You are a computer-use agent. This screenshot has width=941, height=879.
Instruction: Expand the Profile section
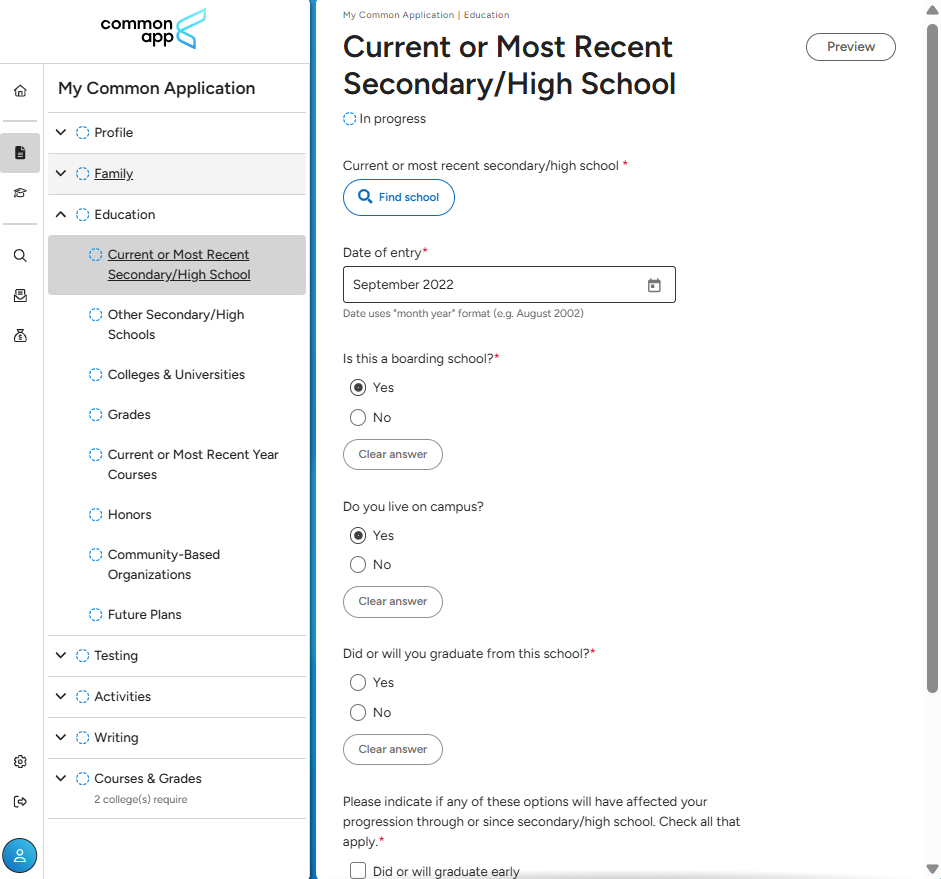[x=61, y=132]
